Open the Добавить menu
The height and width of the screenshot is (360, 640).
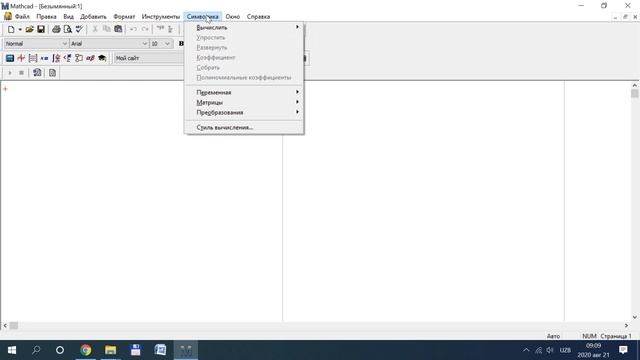[93, 17]
